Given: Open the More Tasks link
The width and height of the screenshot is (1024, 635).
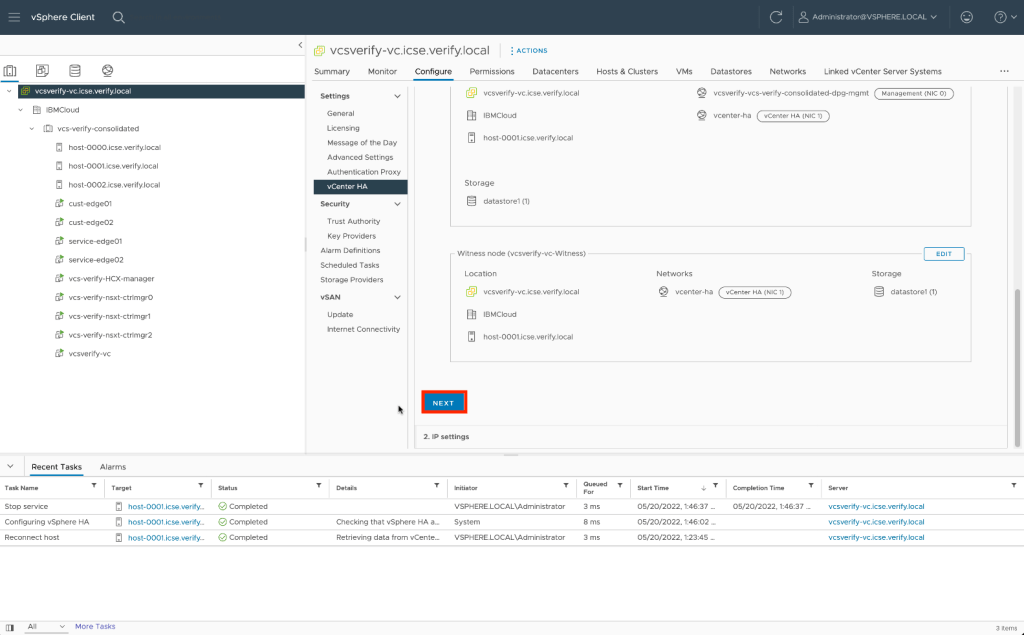Looking at the screenshot, I should [x=95, y=627].
